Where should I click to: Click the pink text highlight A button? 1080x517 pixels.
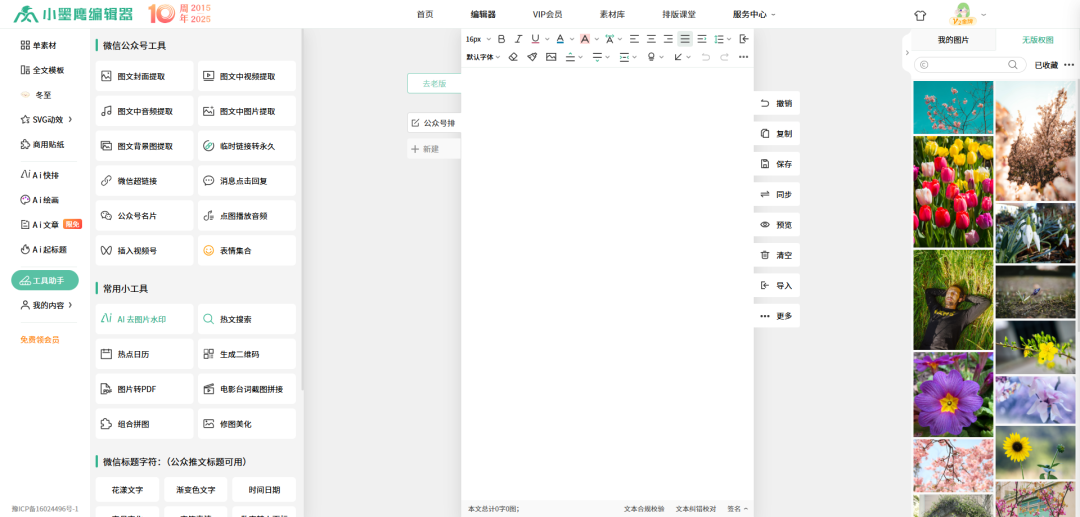(585, 39)
